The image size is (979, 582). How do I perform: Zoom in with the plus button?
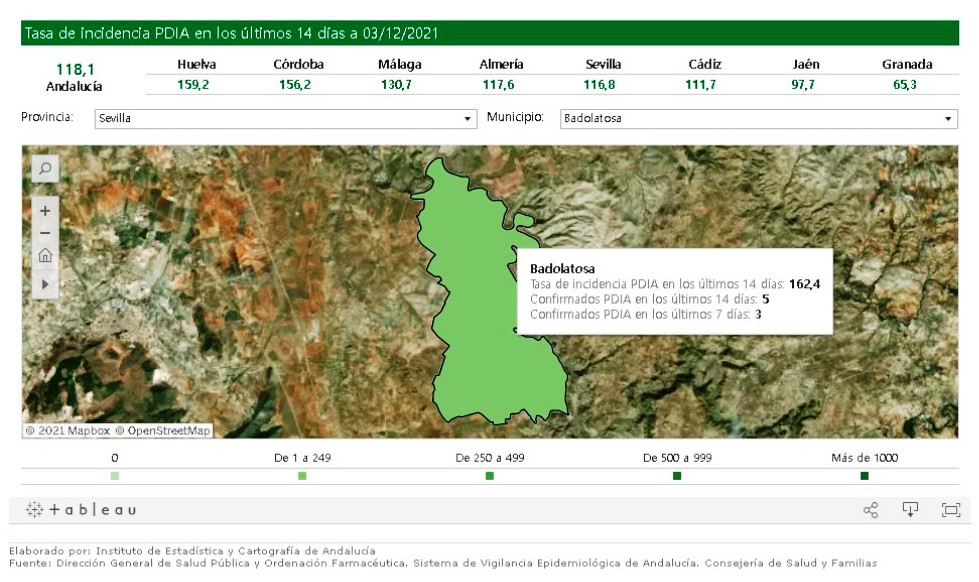tap(45, 211)
